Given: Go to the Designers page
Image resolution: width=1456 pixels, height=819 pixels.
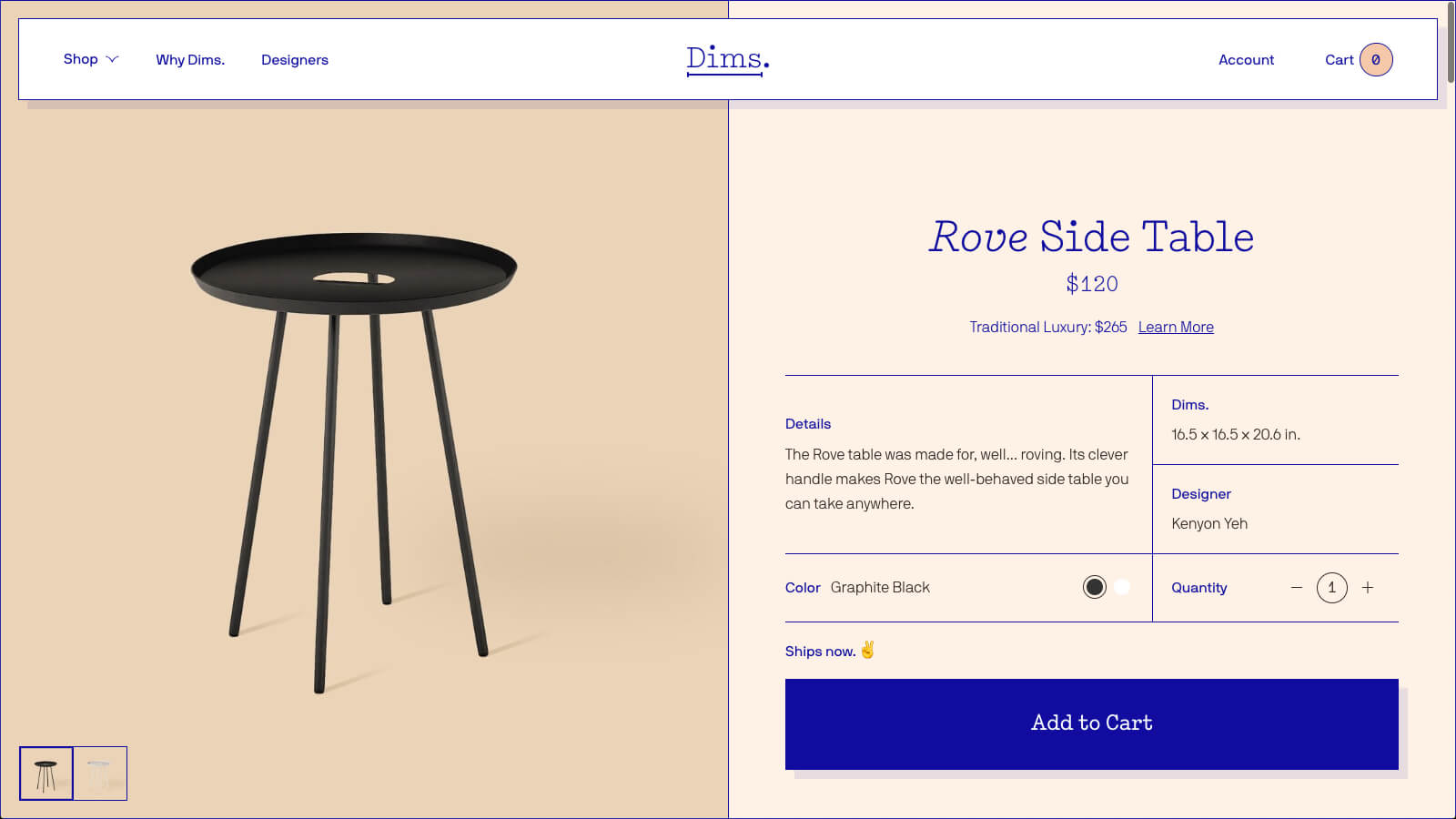Looking at the screenshot, I should [x=295, y=60].
